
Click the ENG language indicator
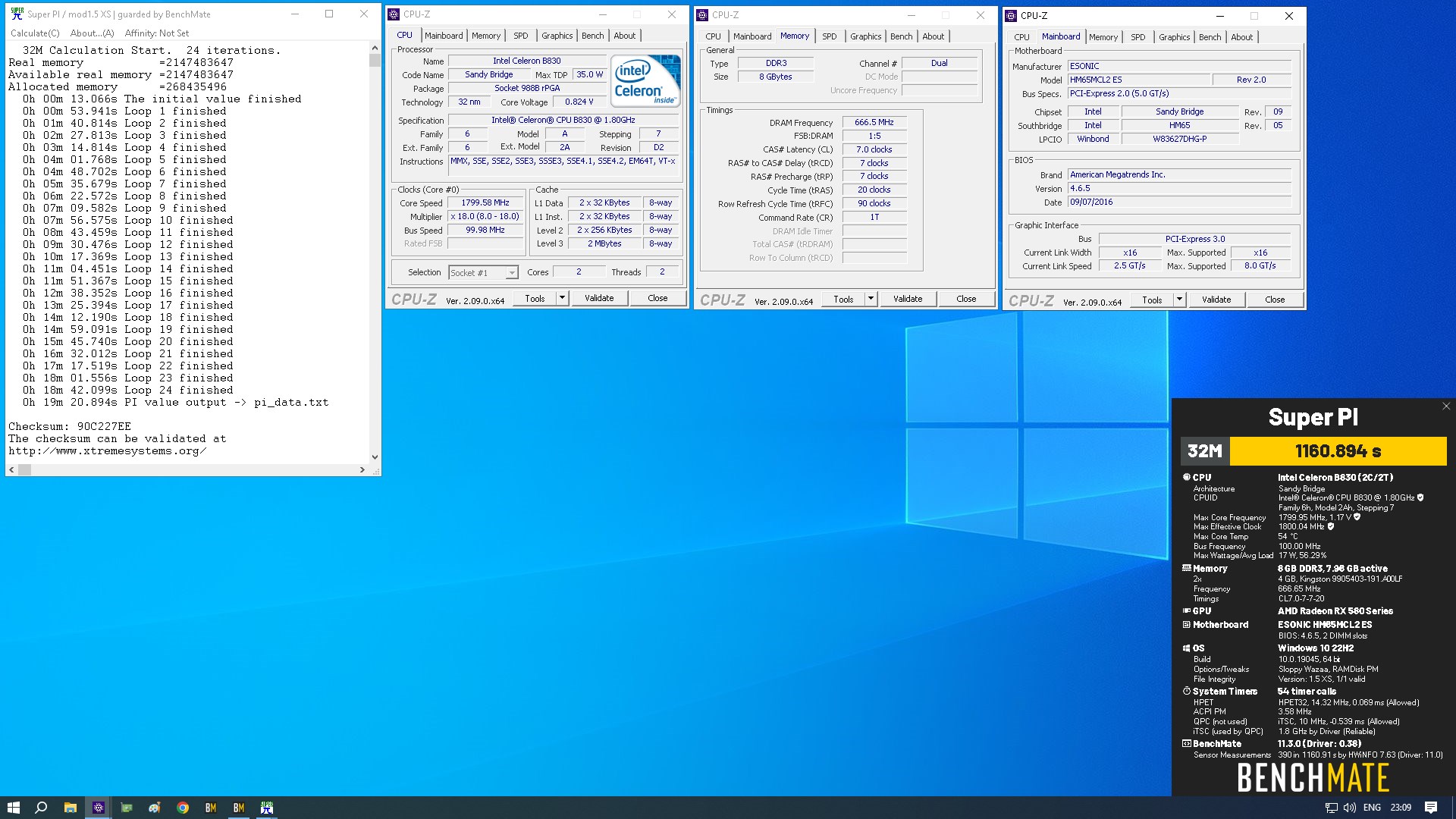[1372, 808]
